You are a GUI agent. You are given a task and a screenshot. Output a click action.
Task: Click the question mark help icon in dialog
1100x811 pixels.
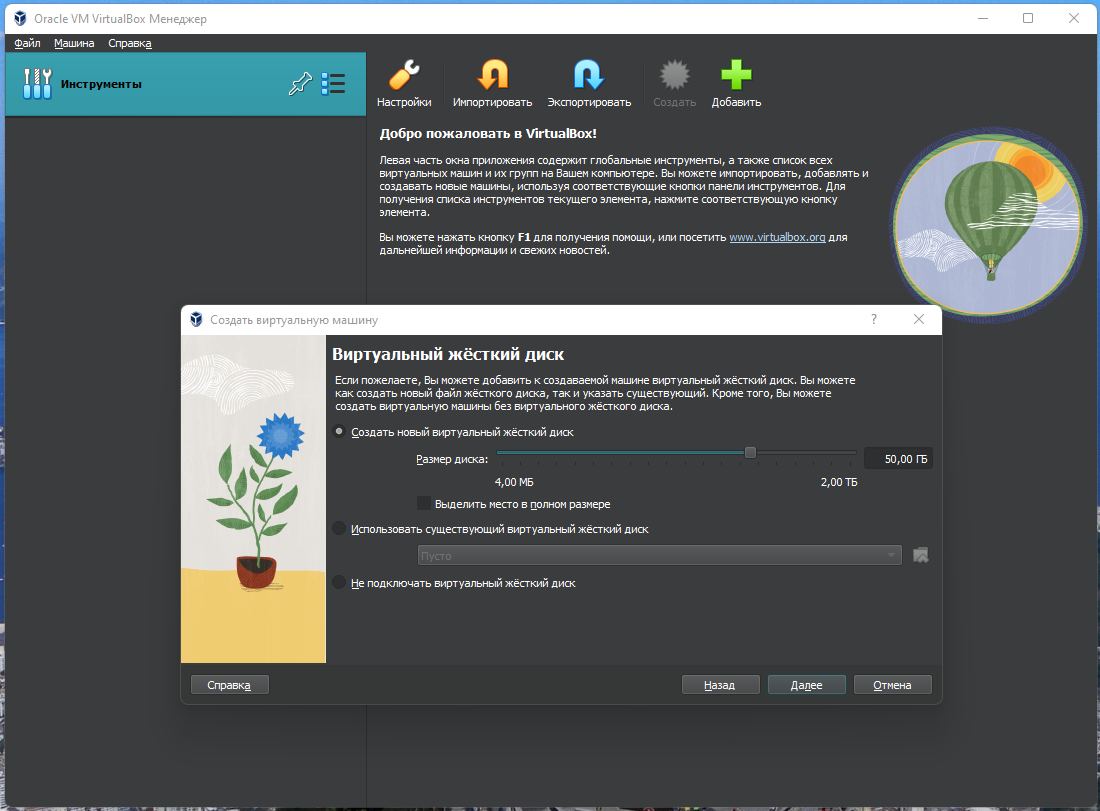click(873, 319)
